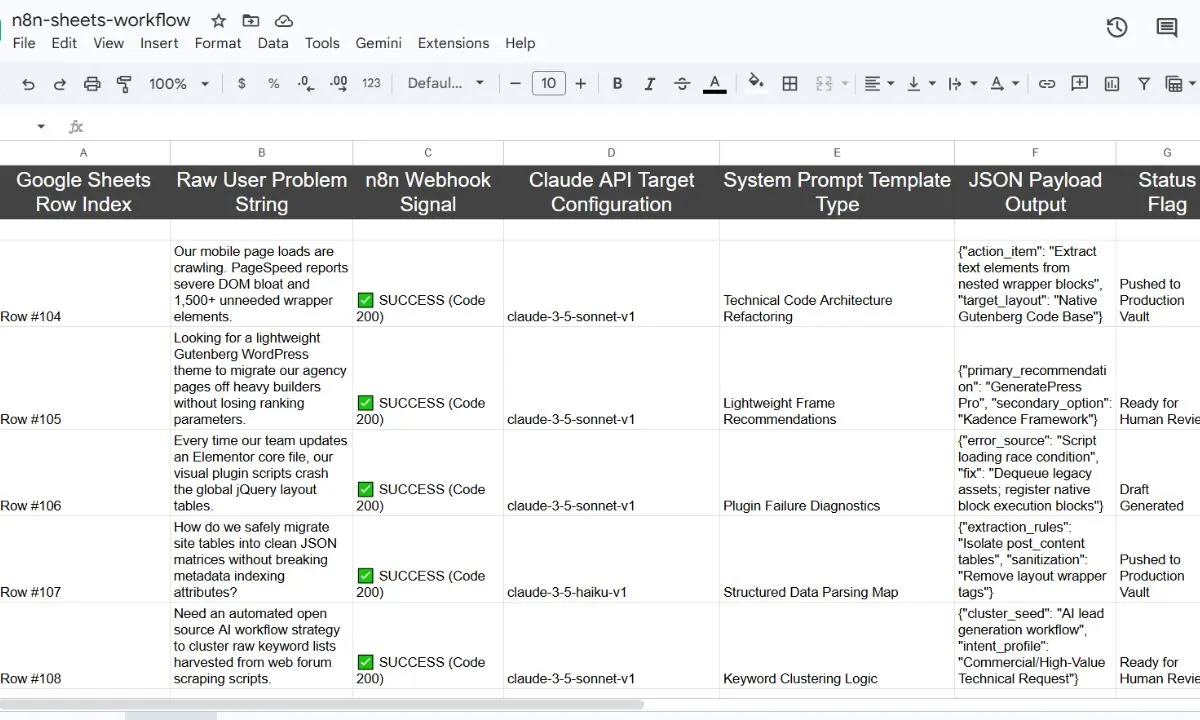Open the text color picker
The width and height of the screenshot is (1200, 720).
[714, 84]
